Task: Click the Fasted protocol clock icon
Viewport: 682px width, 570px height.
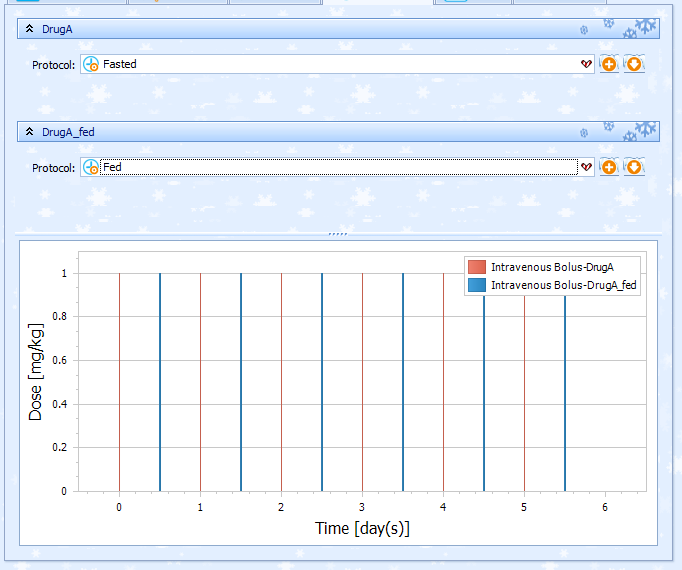Action: coord(91,64)
